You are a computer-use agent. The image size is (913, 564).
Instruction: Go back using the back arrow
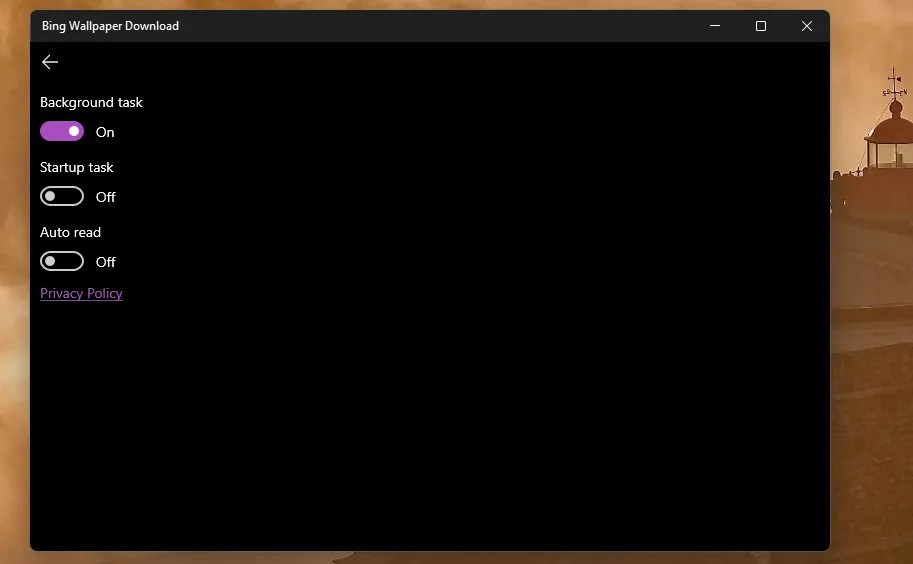coord(50,62)
